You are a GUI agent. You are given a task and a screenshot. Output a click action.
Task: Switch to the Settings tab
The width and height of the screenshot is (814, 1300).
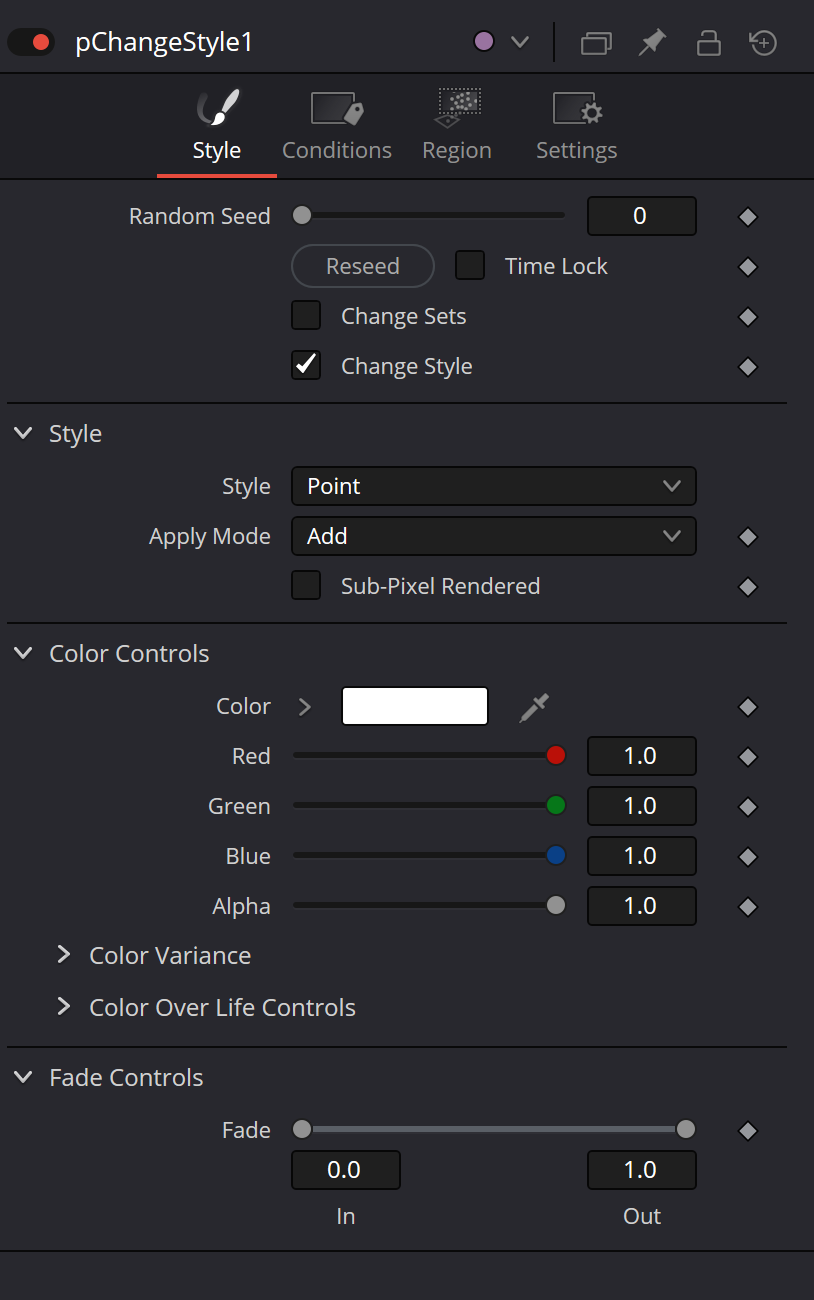577,127
